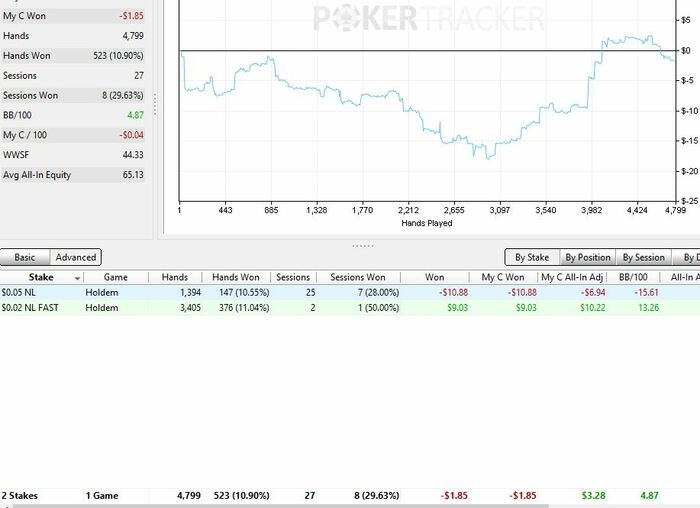Click the $3.28 total All-In Adj value
Screen dimensions: 700x508
pos(593,496)
